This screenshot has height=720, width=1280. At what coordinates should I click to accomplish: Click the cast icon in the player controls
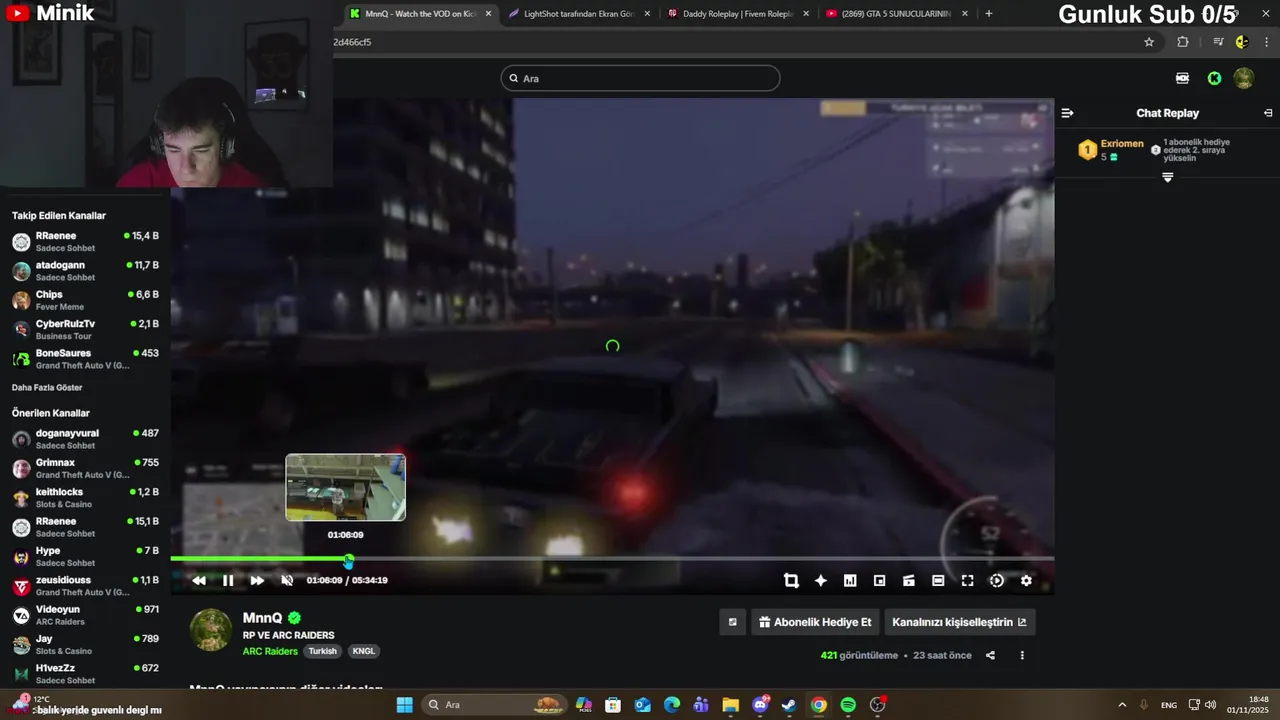coord(909,580)
